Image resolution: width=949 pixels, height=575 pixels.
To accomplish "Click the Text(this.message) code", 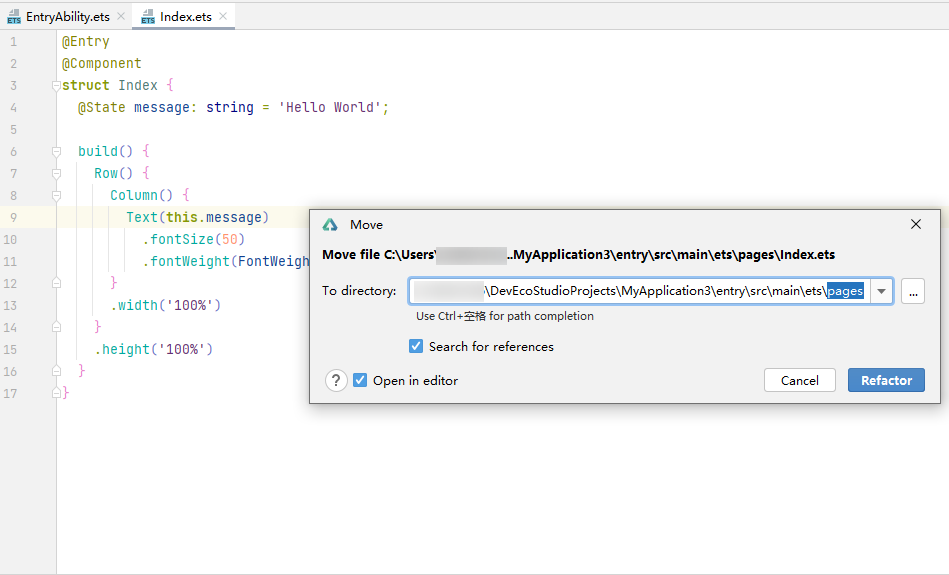I will [197, 217].
